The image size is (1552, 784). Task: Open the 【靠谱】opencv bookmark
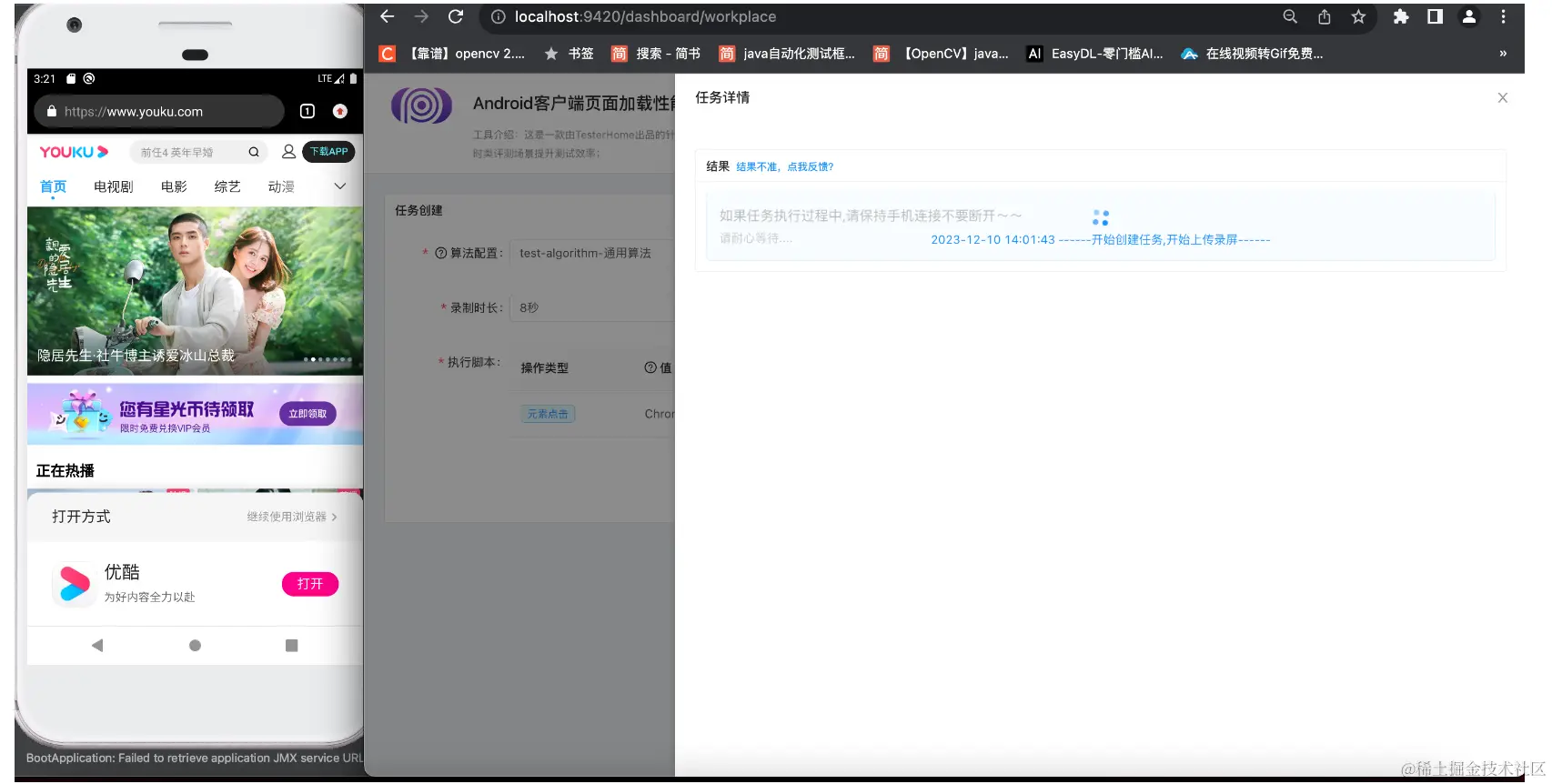click(x=453, y=54)
